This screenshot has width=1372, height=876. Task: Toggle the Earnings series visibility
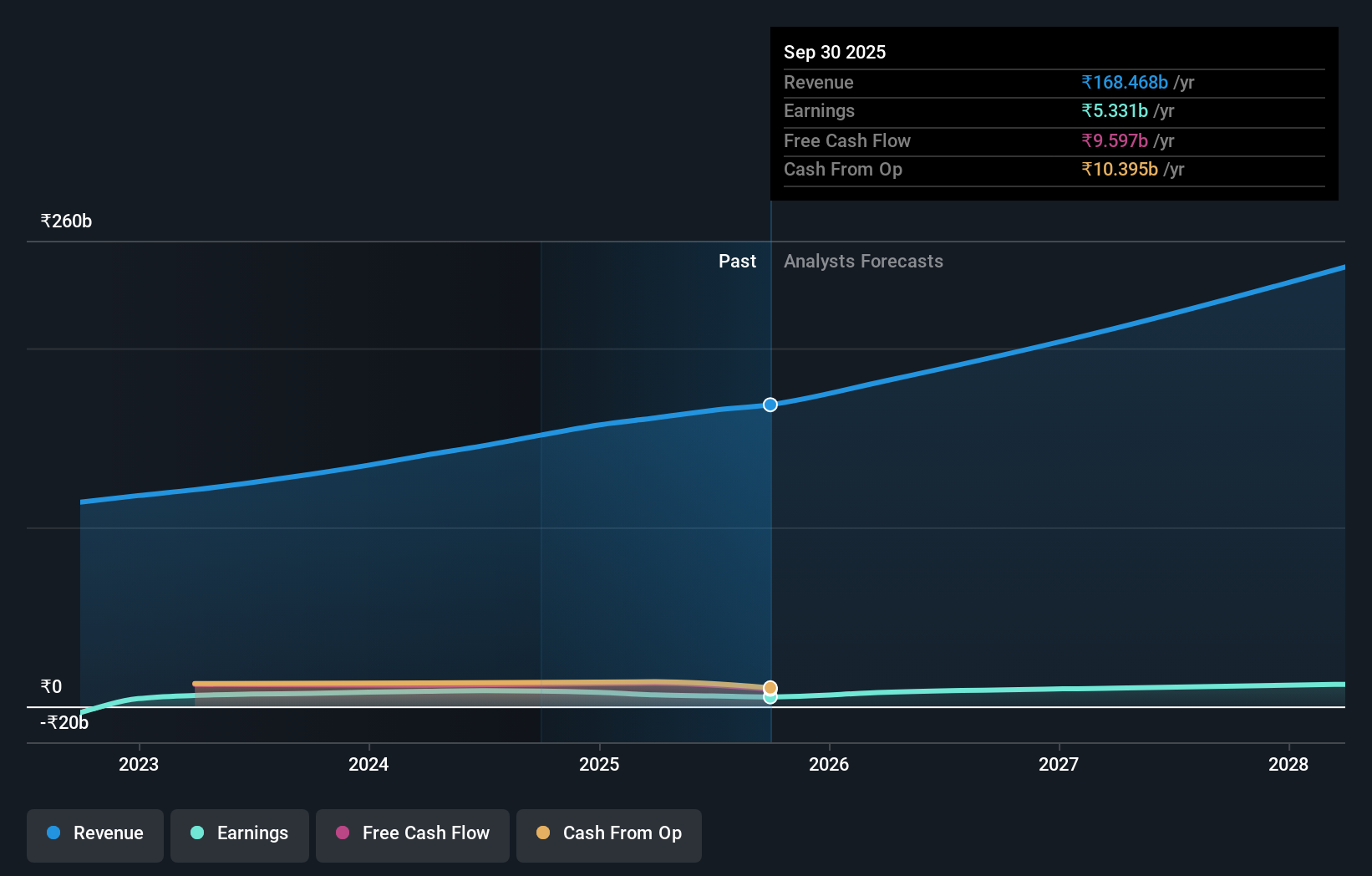[240, 833]
